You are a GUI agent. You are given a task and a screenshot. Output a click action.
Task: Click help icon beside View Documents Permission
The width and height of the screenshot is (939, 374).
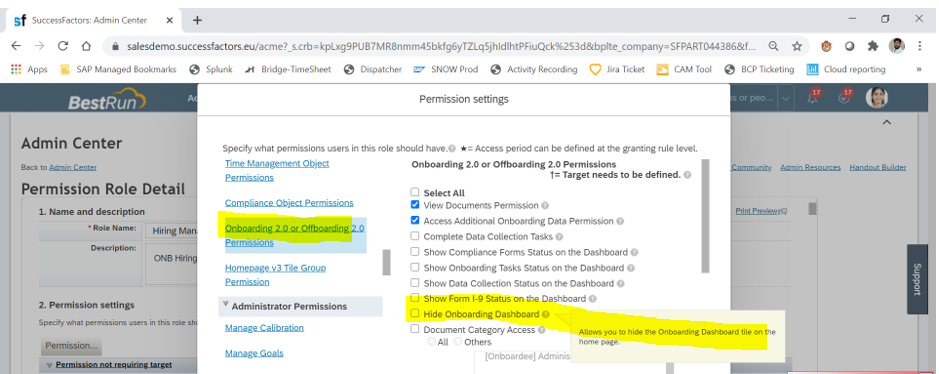click(545, 205)
